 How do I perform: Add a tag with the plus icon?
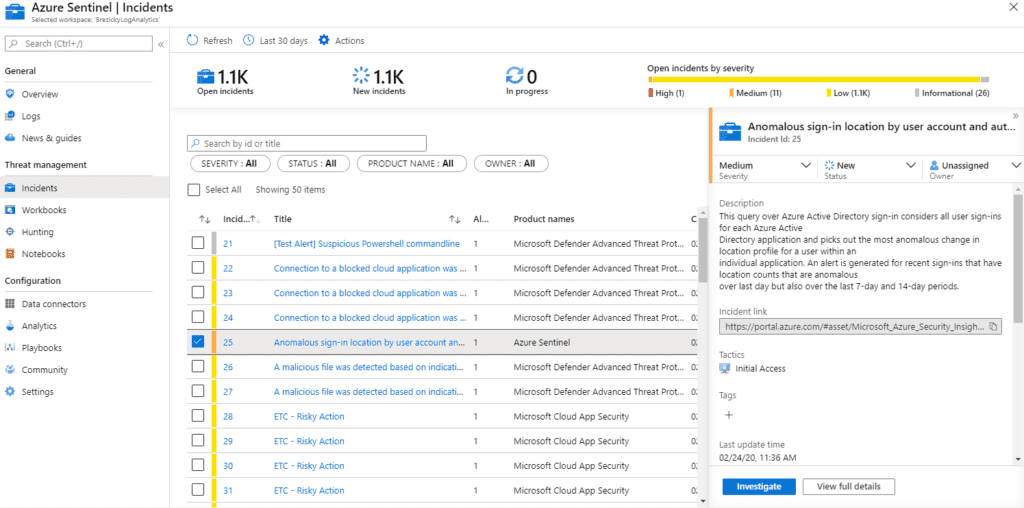click(729, 415)
